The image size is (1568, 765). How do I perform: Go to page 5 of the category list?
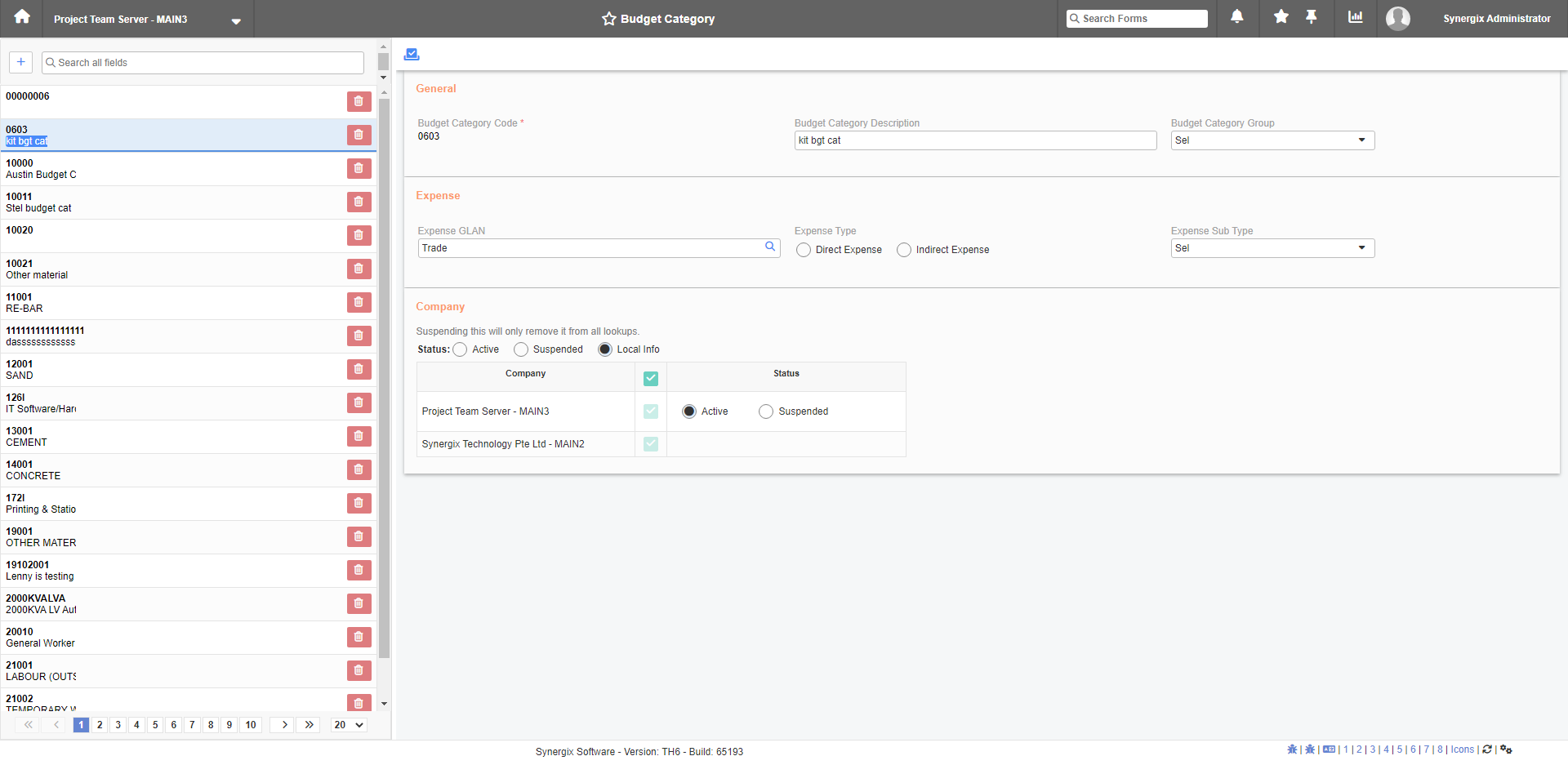(155, 724)
